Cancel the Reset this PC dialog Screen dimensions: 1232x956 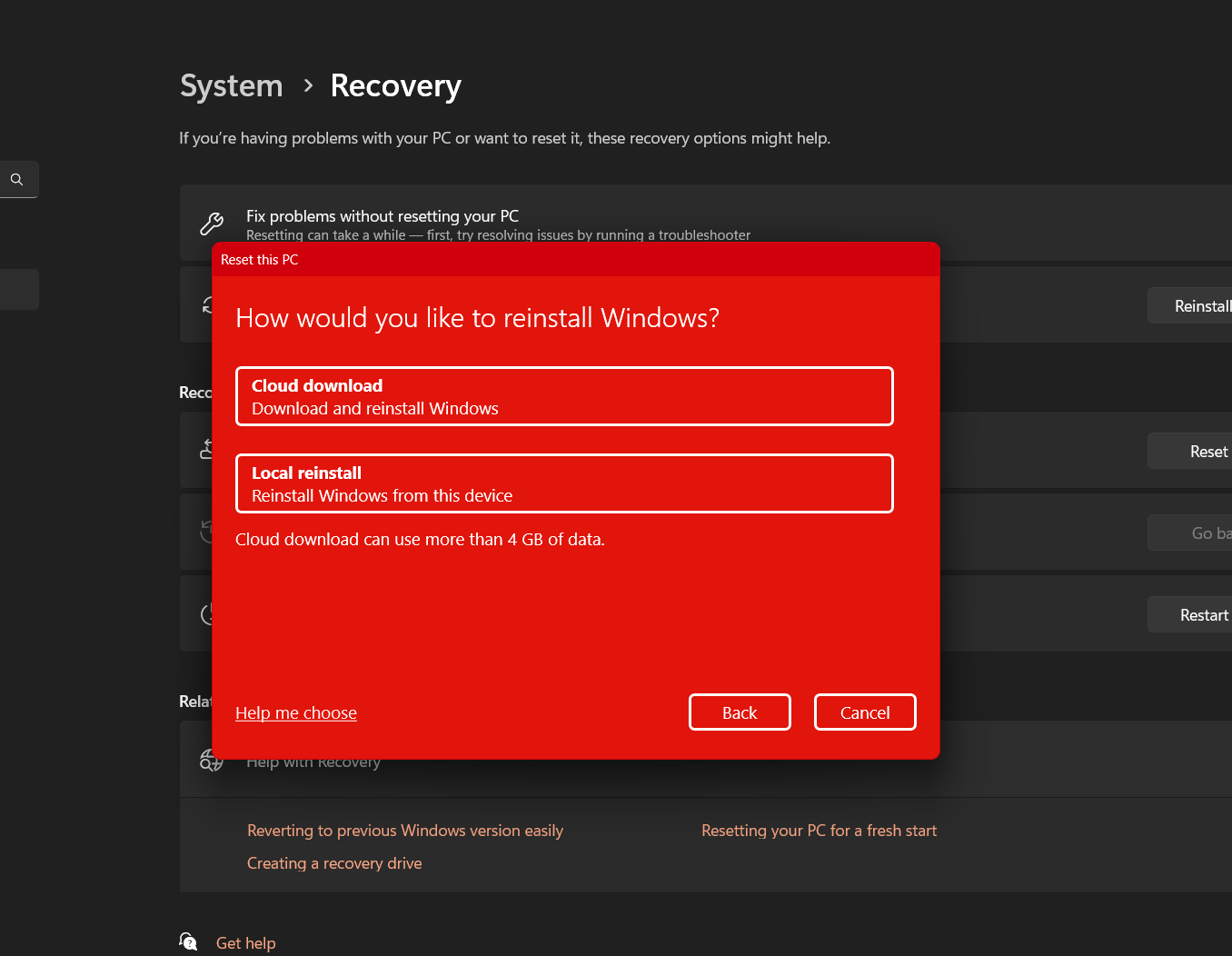865,712
